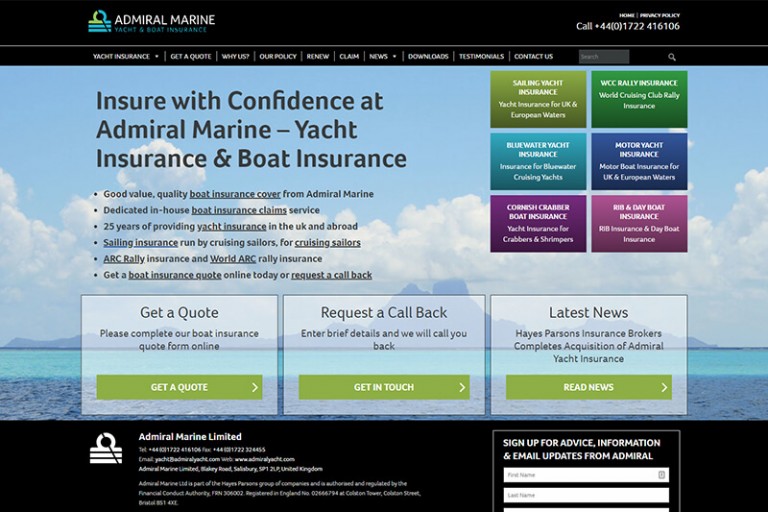
Task: Go to Our Policy page
Action: 278,56
